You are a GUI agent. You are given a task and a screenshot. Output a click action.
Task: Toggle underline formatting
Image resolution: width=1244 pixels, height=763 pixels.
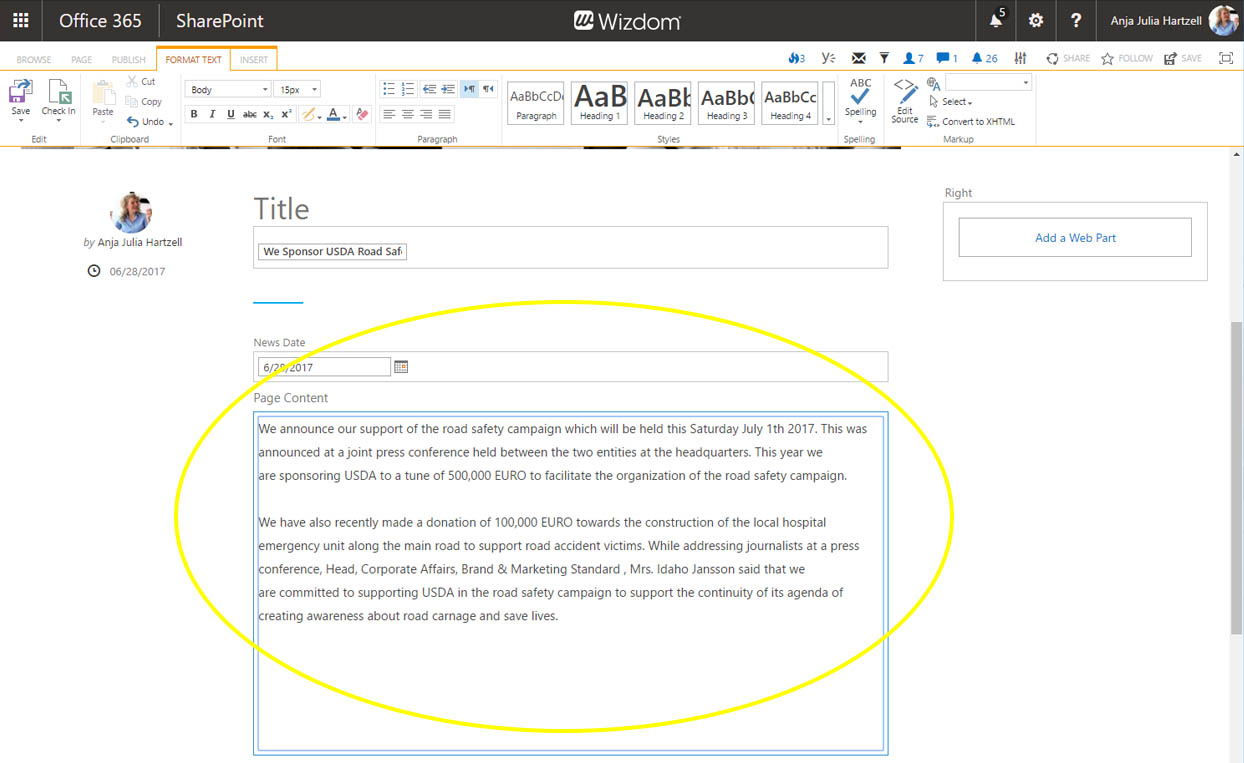point(230,115)
